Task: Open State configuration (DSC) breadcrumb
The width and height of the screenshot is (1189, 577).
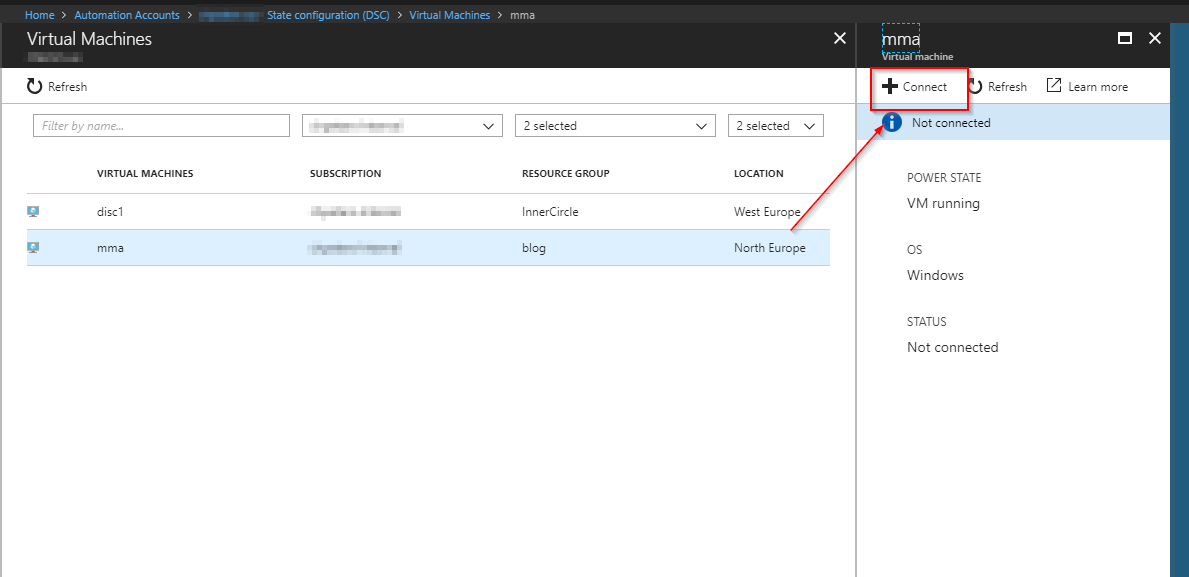Action: point(328,15)
